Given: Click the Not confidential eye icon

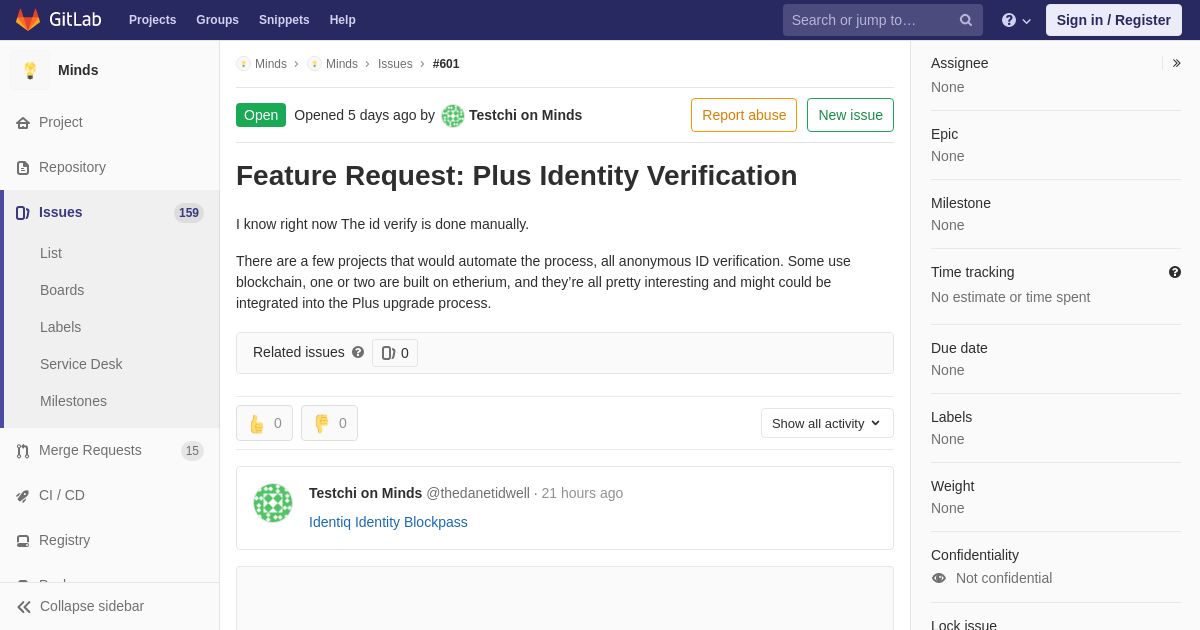Looking at the screenshot, I should tap(939, 578).
